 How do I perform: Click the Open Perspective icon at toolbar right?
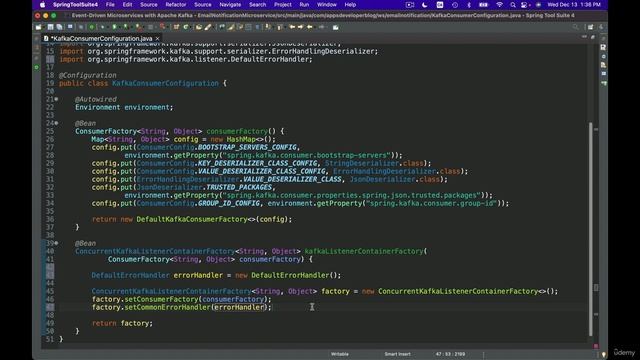click(590, 27)
